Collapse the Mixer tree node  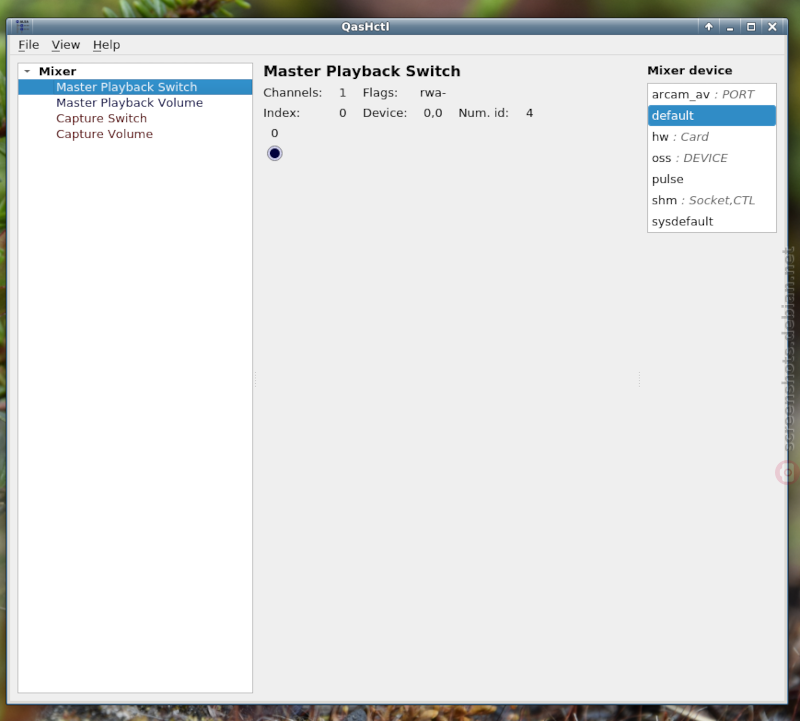point(27,71)
